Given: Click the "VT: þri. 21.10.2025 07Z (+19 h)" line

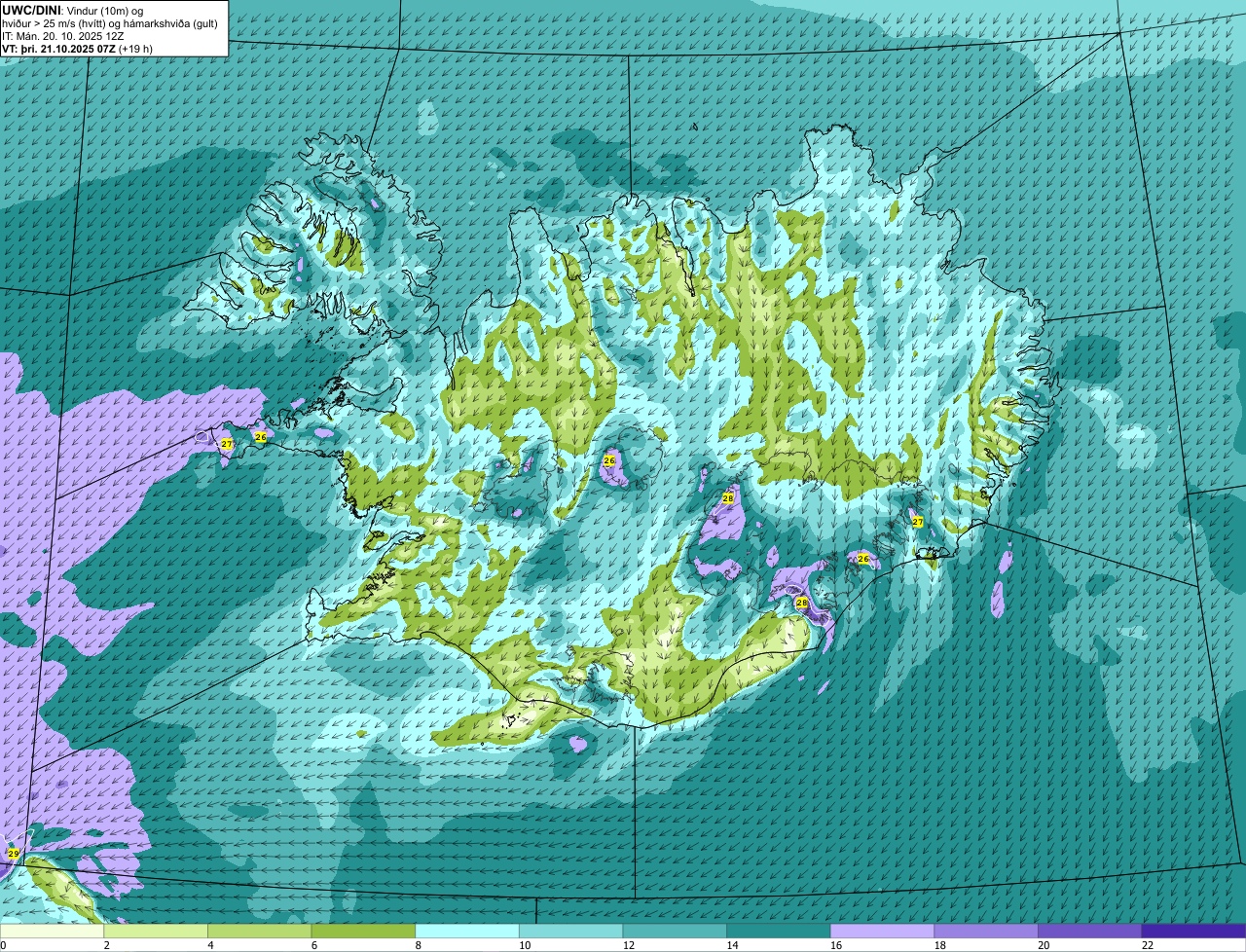Looking at the screenshot, I should click(77, 49).
